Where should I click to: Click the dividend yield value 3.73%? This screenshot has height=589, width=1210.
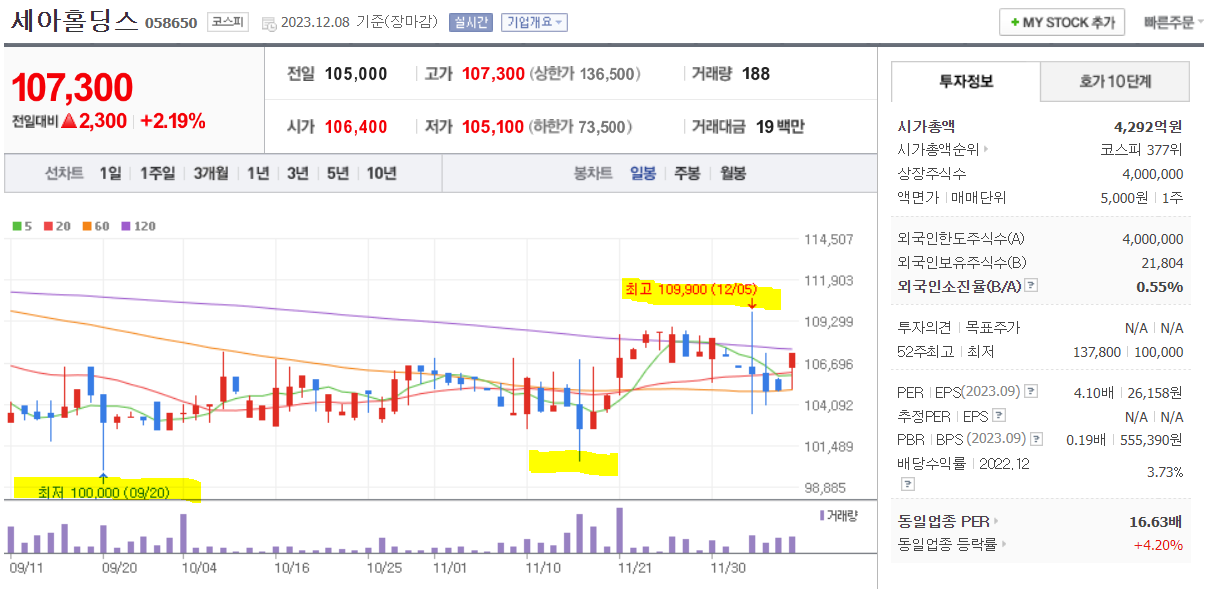pyautogui.click(x=1165, y=472)
